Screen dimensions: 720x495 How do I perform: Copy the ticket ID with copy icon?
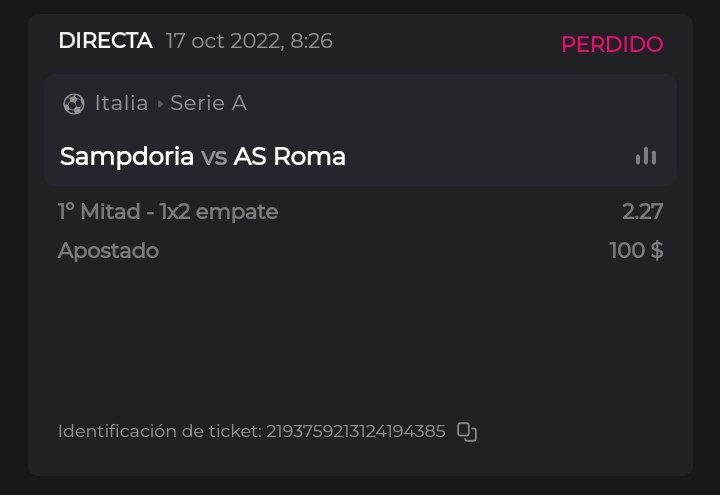pos(467,432)
